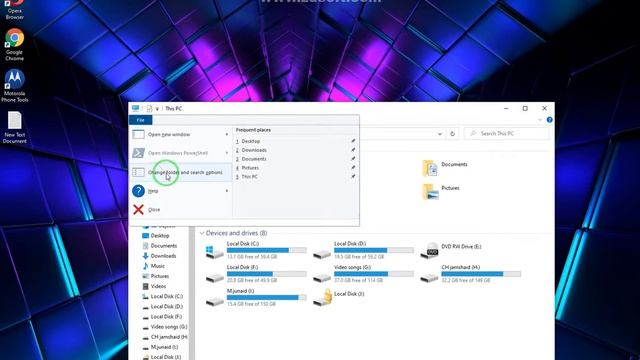Open Opera Browser desktop shortcut
This screenshot has height=360, width=640.
[x=14, y=9]
